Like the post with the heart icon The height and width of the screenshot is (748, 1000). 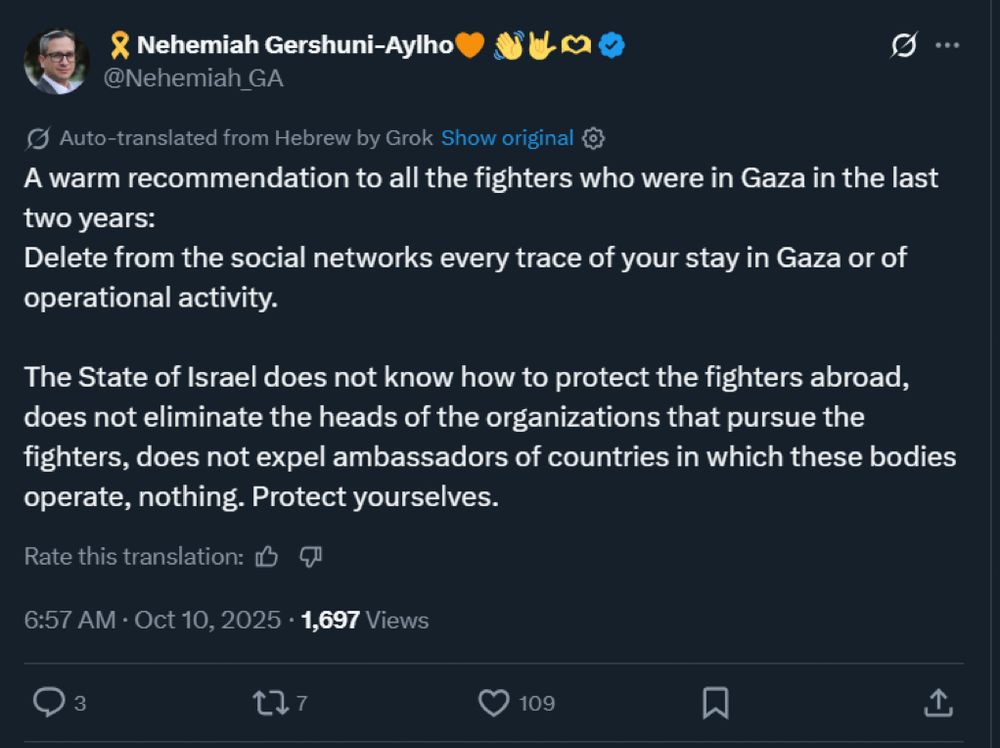(494, 703)
